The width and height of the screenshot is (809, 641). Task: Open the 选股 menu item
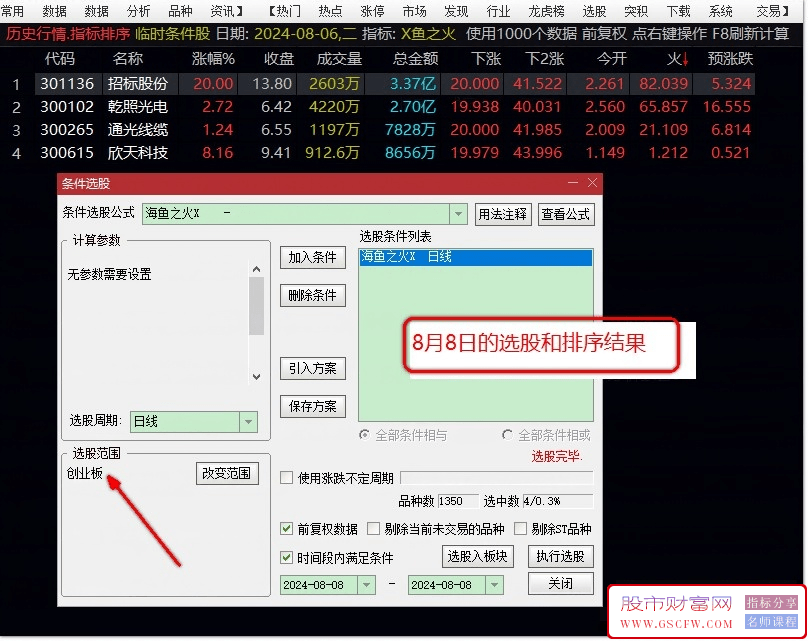594,11
